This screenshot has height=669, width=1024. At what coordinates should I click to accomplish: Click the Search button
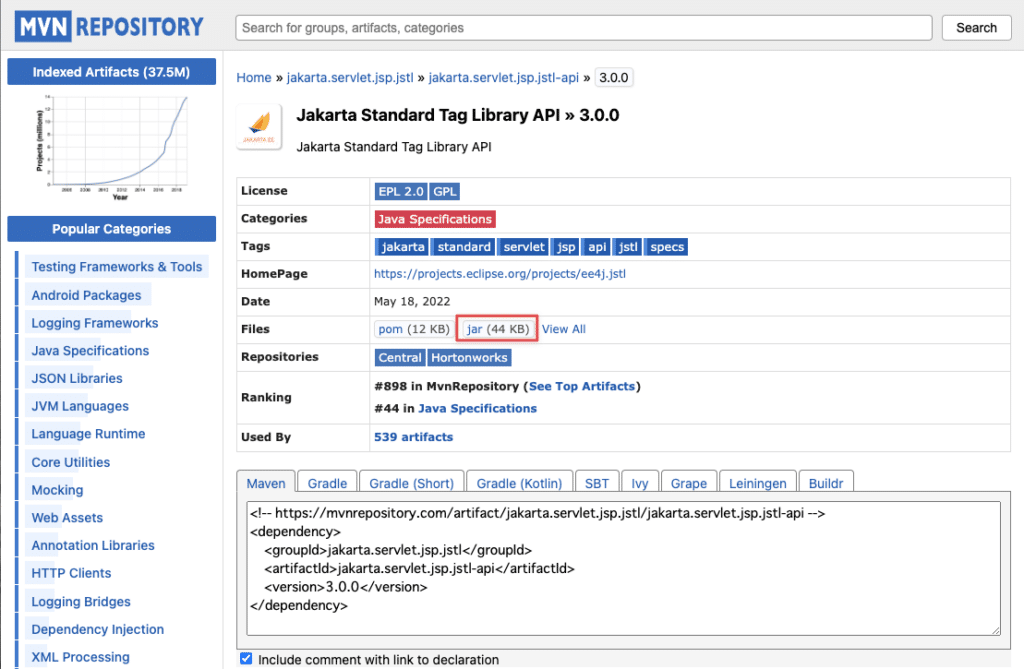coord(975,28)
